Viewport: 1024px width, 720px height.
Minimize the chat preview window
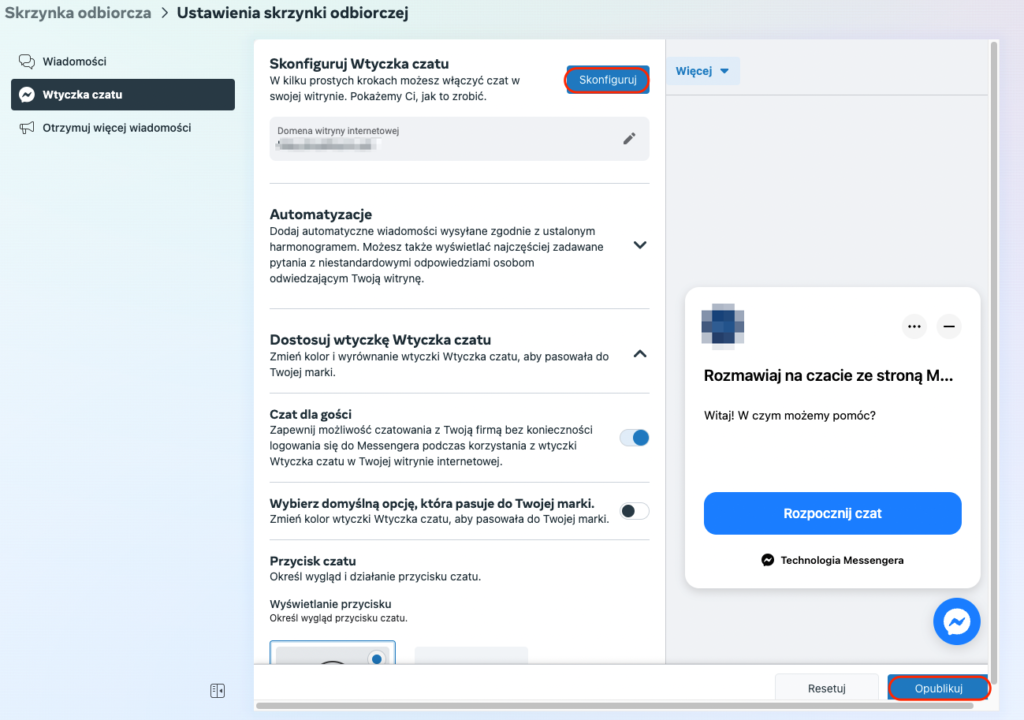[x=949, y=326]
